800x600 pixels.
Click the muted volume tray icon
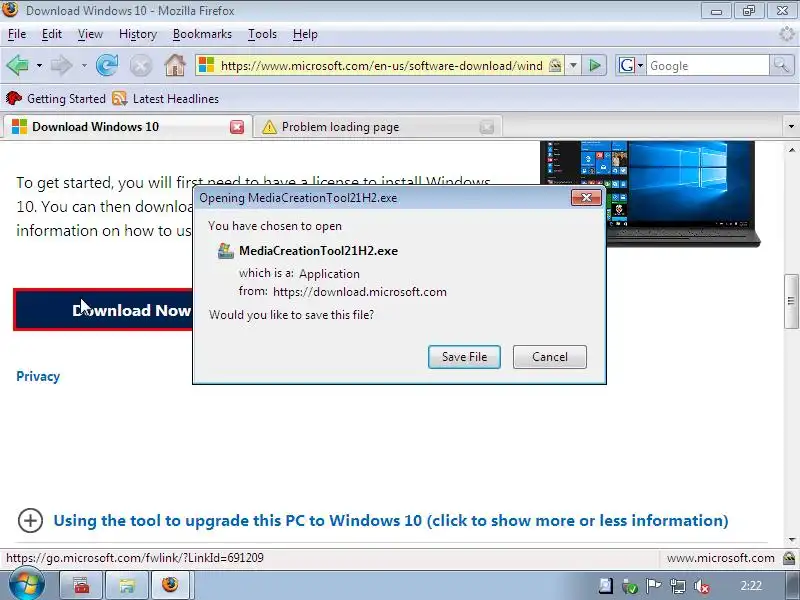pyautogui.click(x=702, y=586)
